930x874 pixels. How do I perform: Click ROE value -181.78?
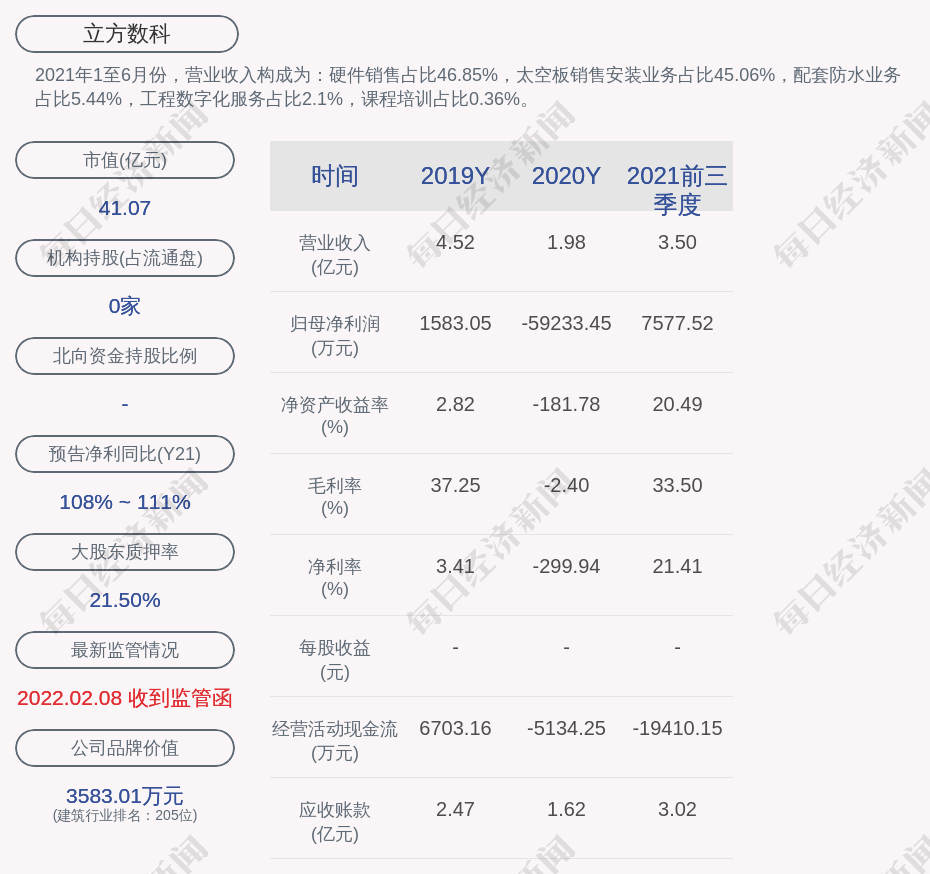click(x=566, y=404)
